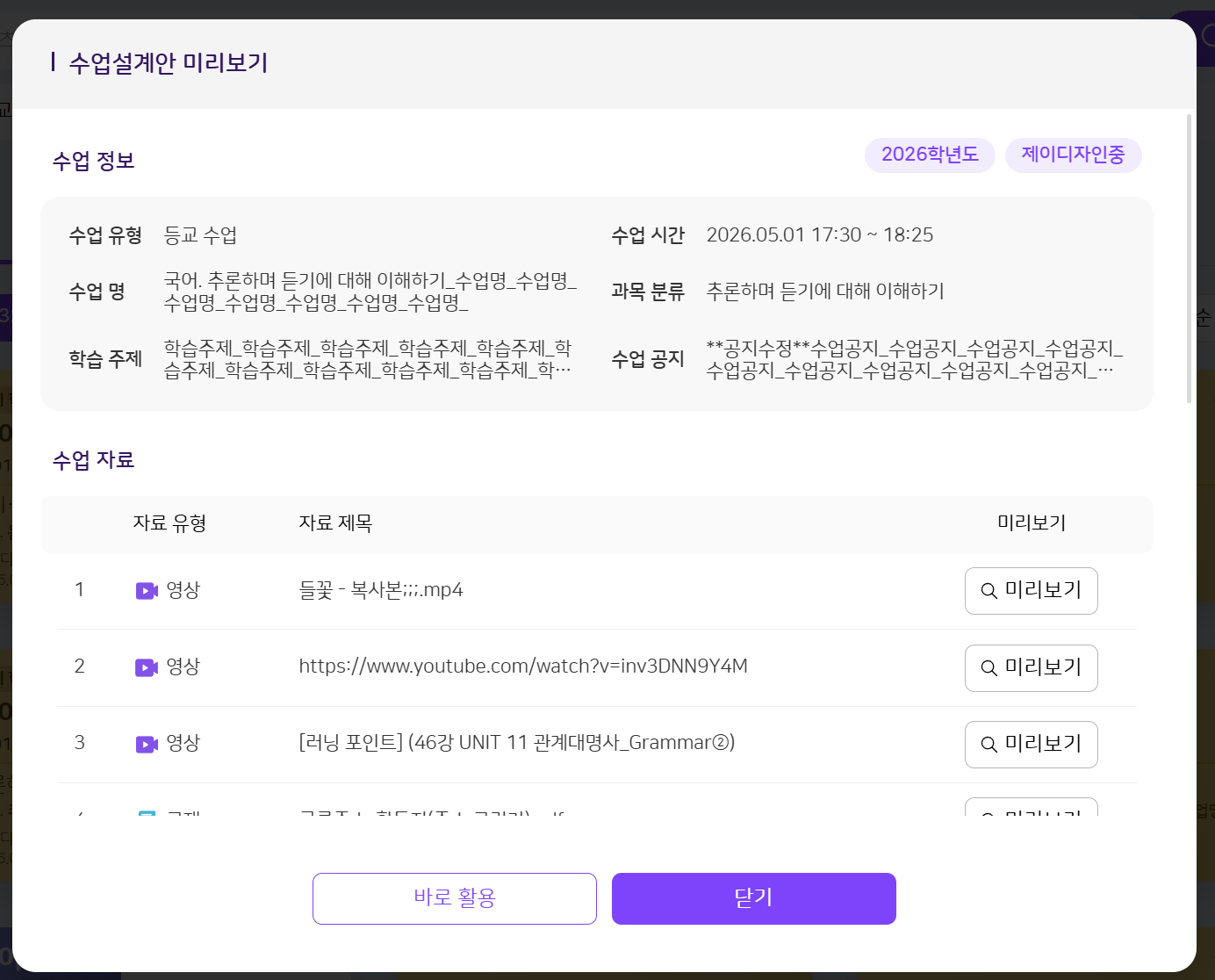This screenshot has width=1215, height=980.
Task: Click the 제이디자인중 school badge
Action: [x=1073, y=155]
